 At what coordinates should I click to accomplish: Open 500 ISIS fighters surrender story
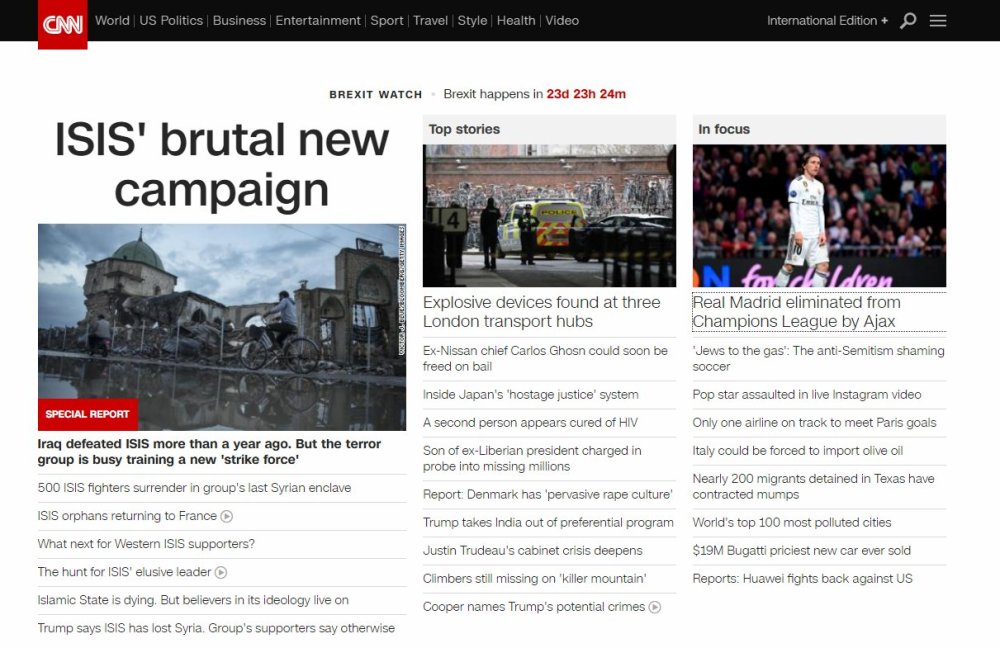(x=195, y=488)
